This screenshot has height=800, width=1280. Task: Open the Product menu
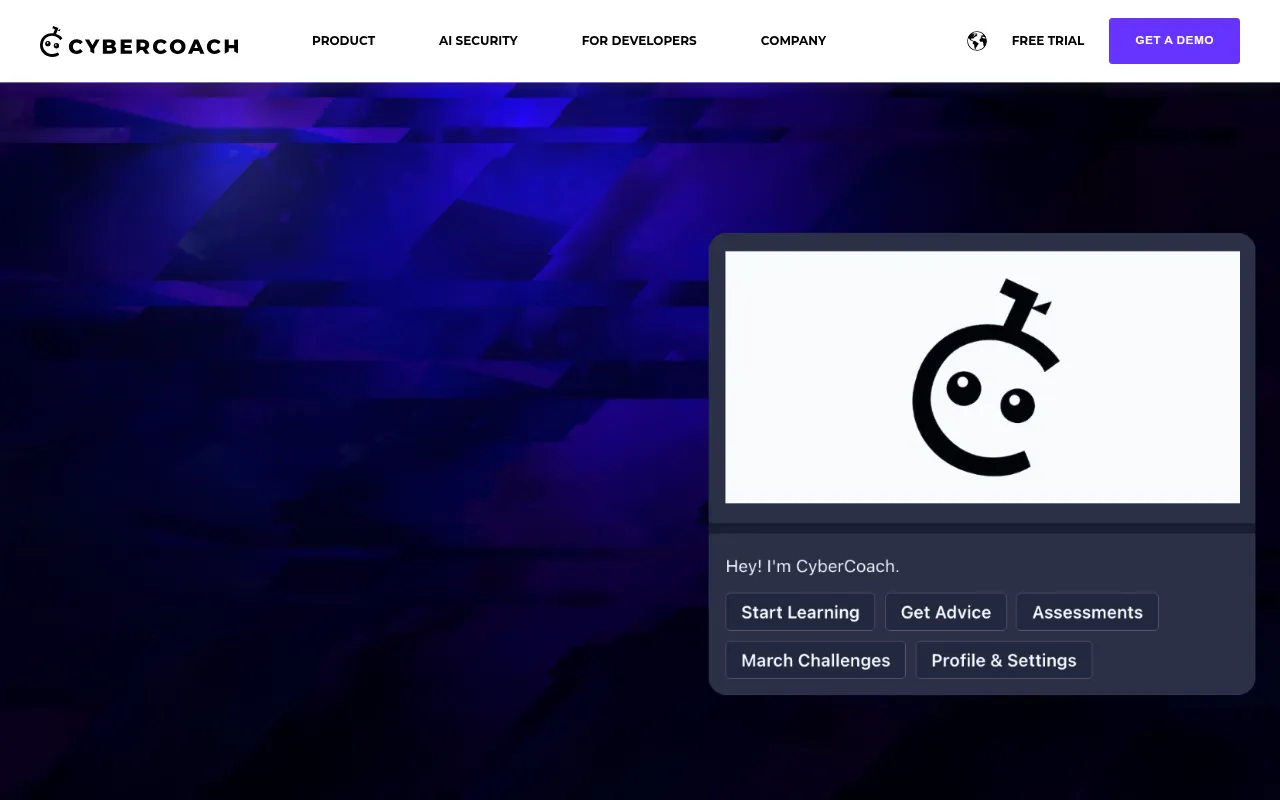[343, 41]
